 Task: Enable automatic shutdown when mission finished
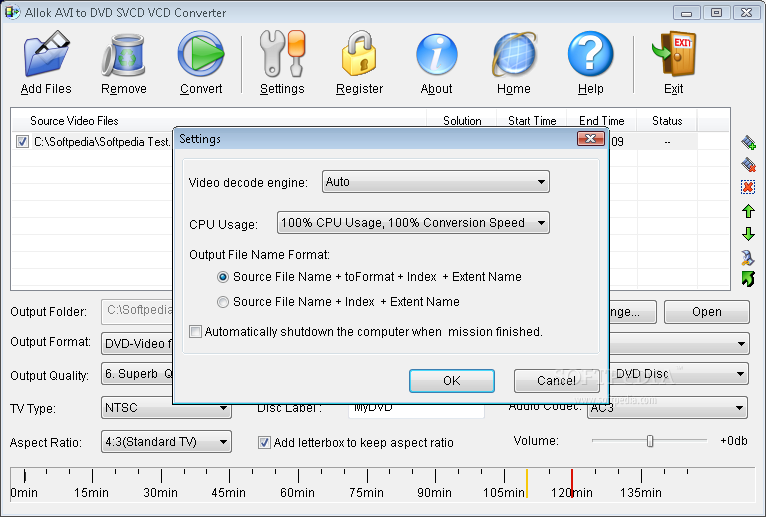coord(195,332)
